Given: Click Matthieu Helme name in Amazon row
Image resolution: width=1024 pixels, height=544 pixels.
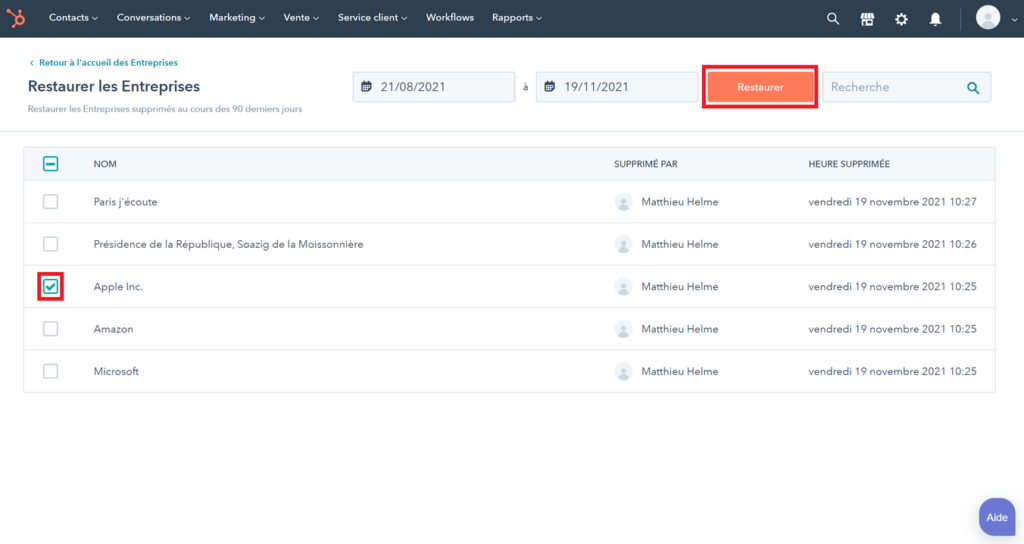Looking at the screenshot, I should coord(680,329).
